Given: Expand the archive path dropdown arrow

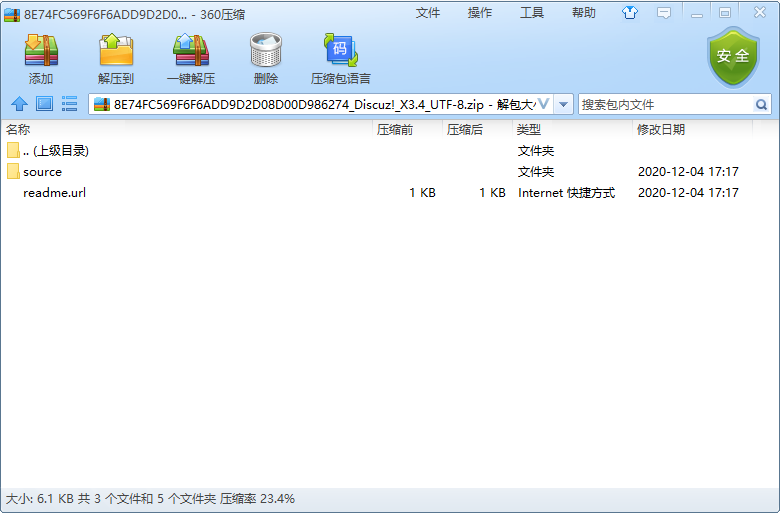Looking at the screenshot, I should [x=564, y=104].
